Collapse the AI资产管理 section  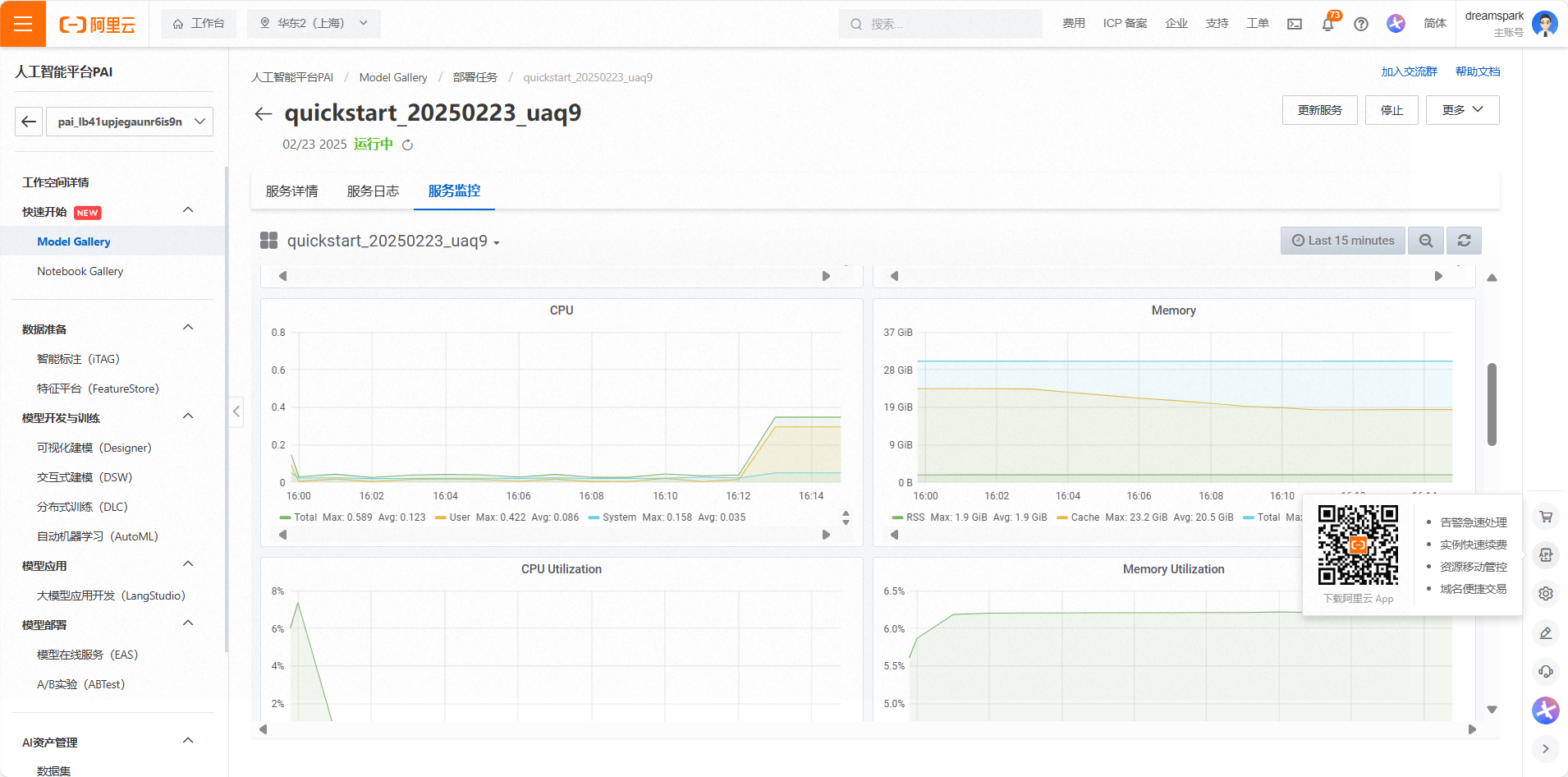point(188,742)
